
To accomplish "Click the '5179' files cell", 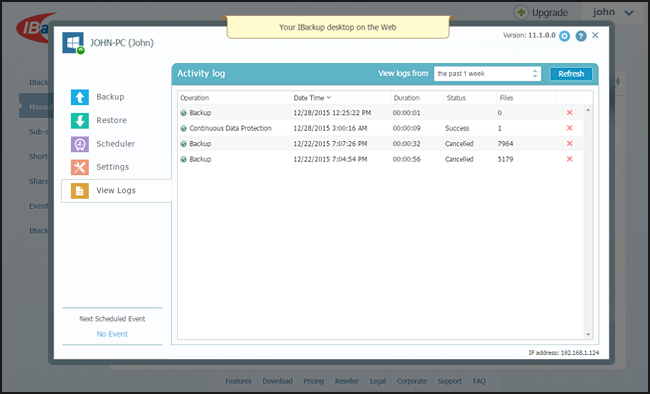I will (x=505, y=159).
